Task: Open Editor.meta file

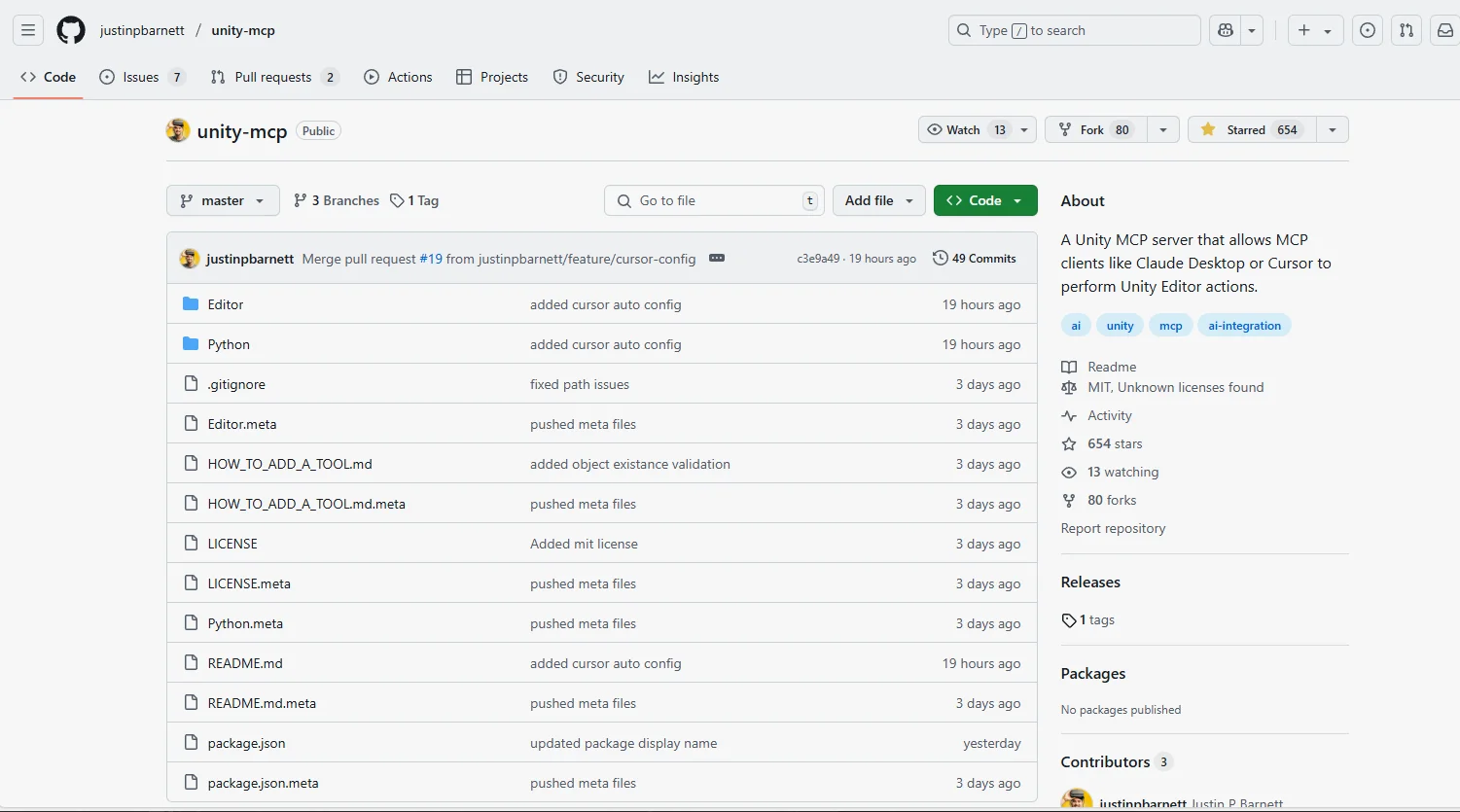Action: (x=242, y=424)
